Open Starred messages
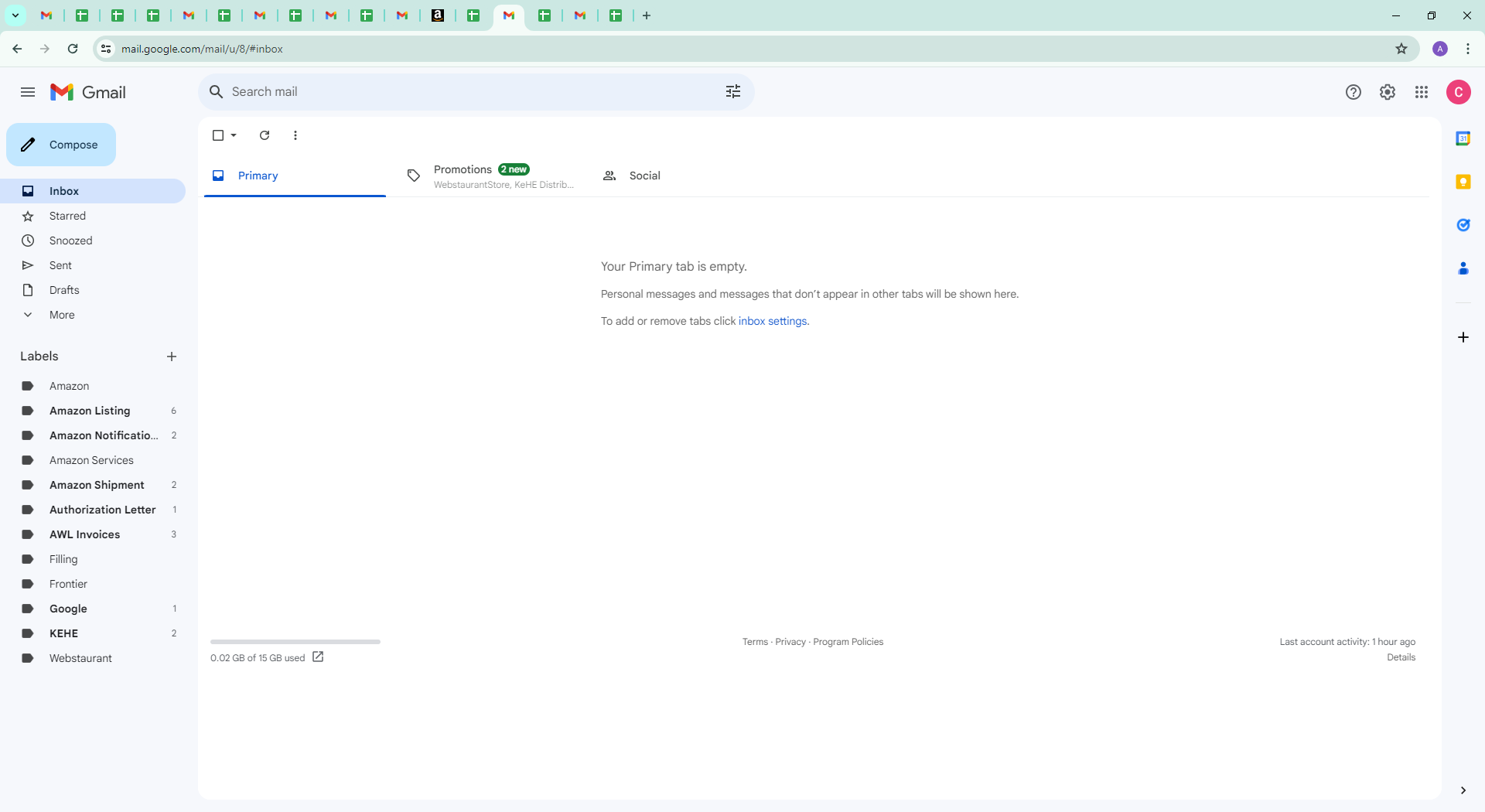The height and width of the screenshot is (812, 1485). 93,216
